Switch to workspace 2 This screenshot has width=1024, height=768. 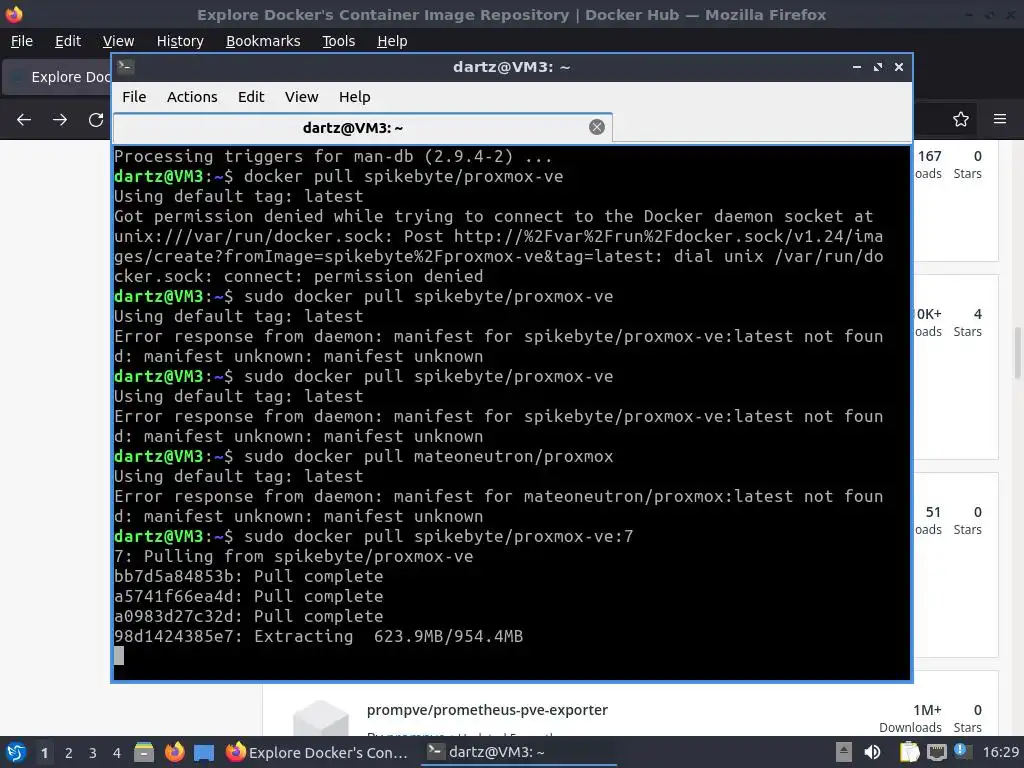(x=69, y=753)
